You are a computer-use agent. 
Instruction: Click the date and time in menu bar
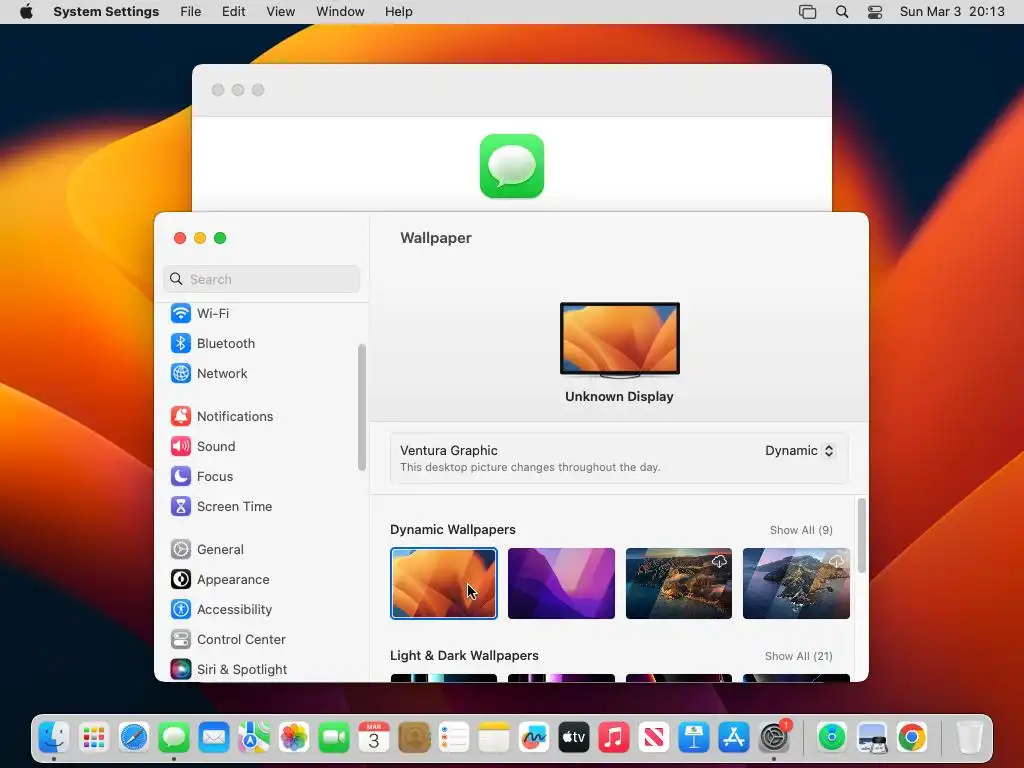(952, 12)
